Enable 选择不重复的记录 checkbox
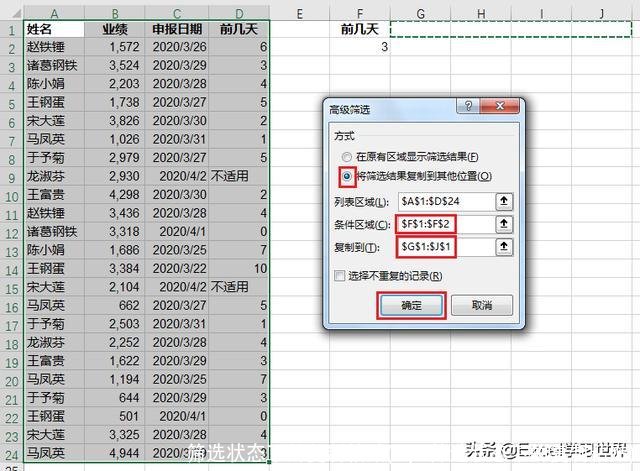 pos(339,276)
